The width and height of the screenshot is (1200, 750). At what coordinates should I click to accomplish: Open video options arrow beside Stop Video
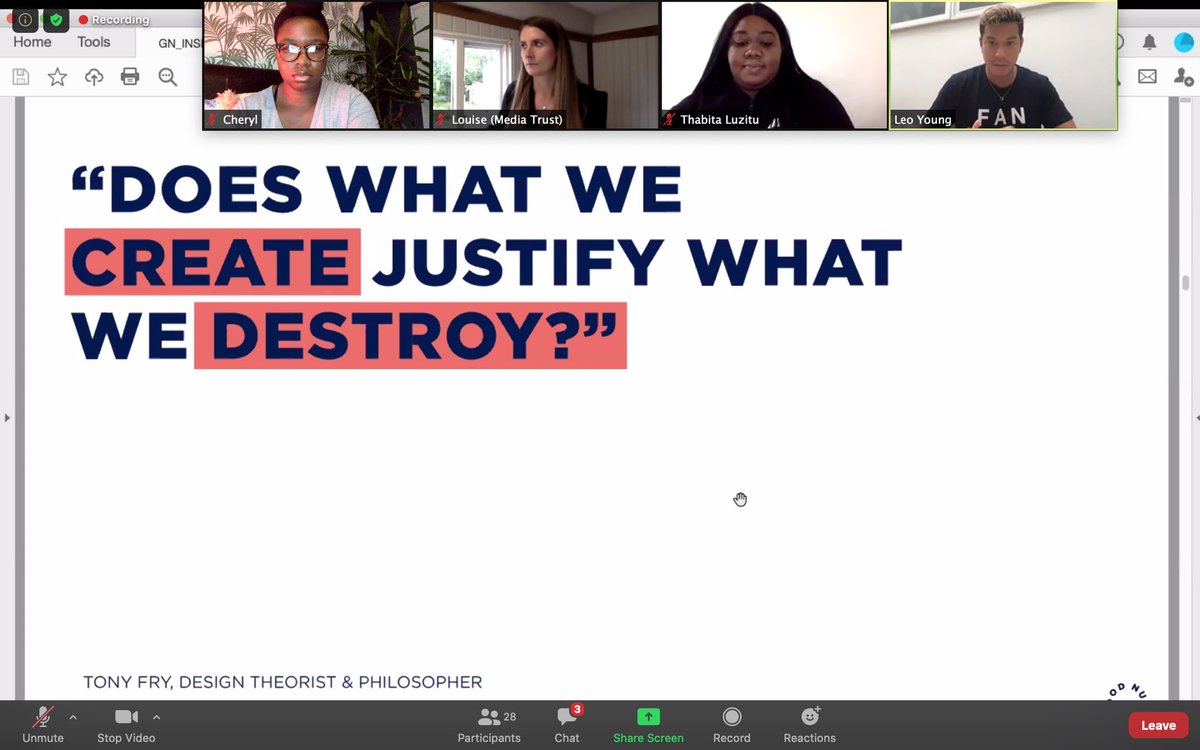[x=156, y=717]
